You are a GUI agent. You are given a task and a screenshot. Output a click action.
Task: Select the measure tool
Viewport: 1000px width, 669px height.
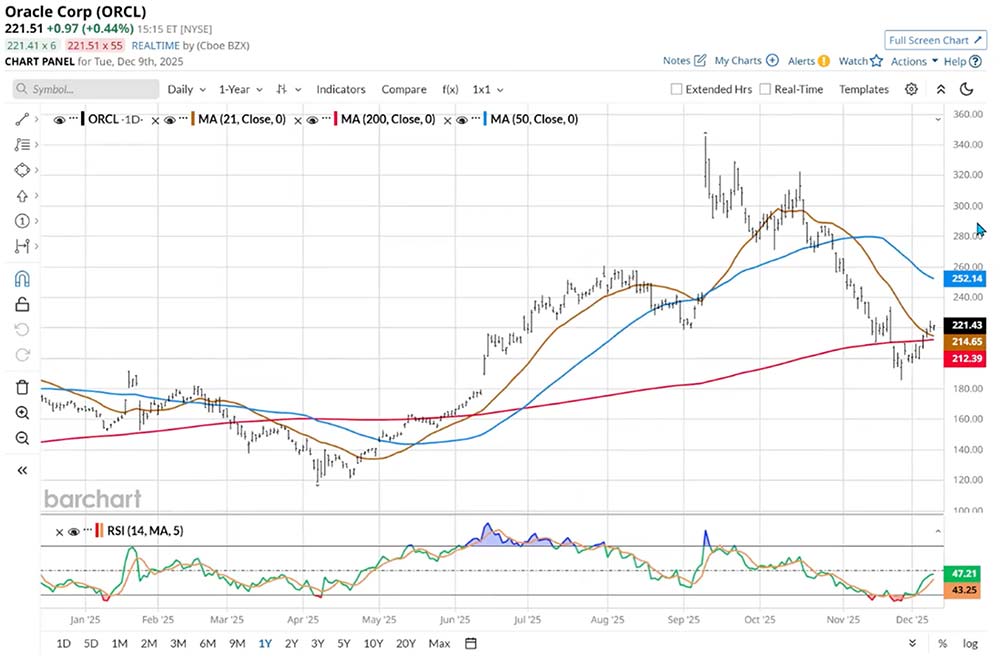(22, 245)
